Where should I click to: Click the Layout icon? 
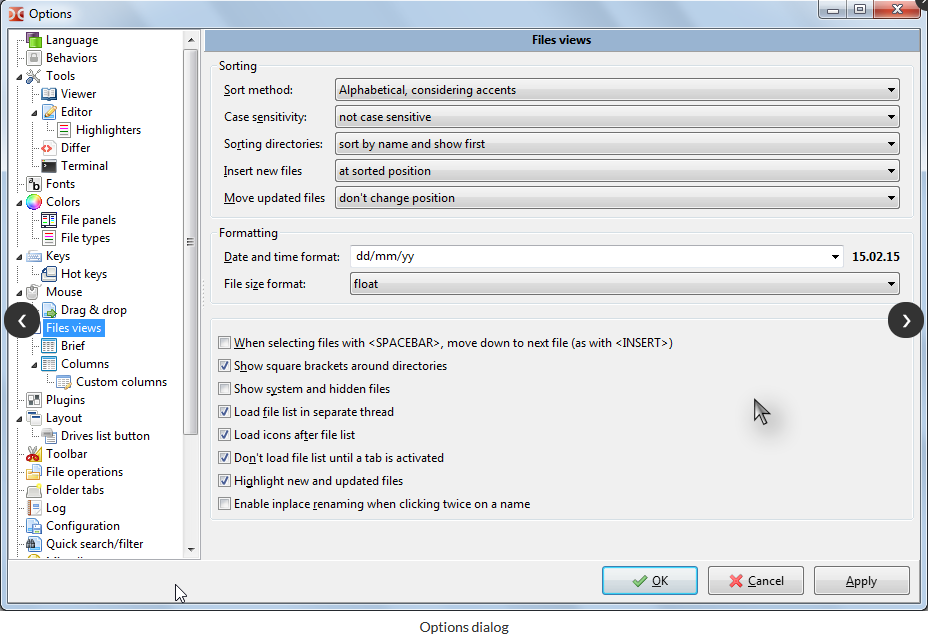tap(34, 418)
